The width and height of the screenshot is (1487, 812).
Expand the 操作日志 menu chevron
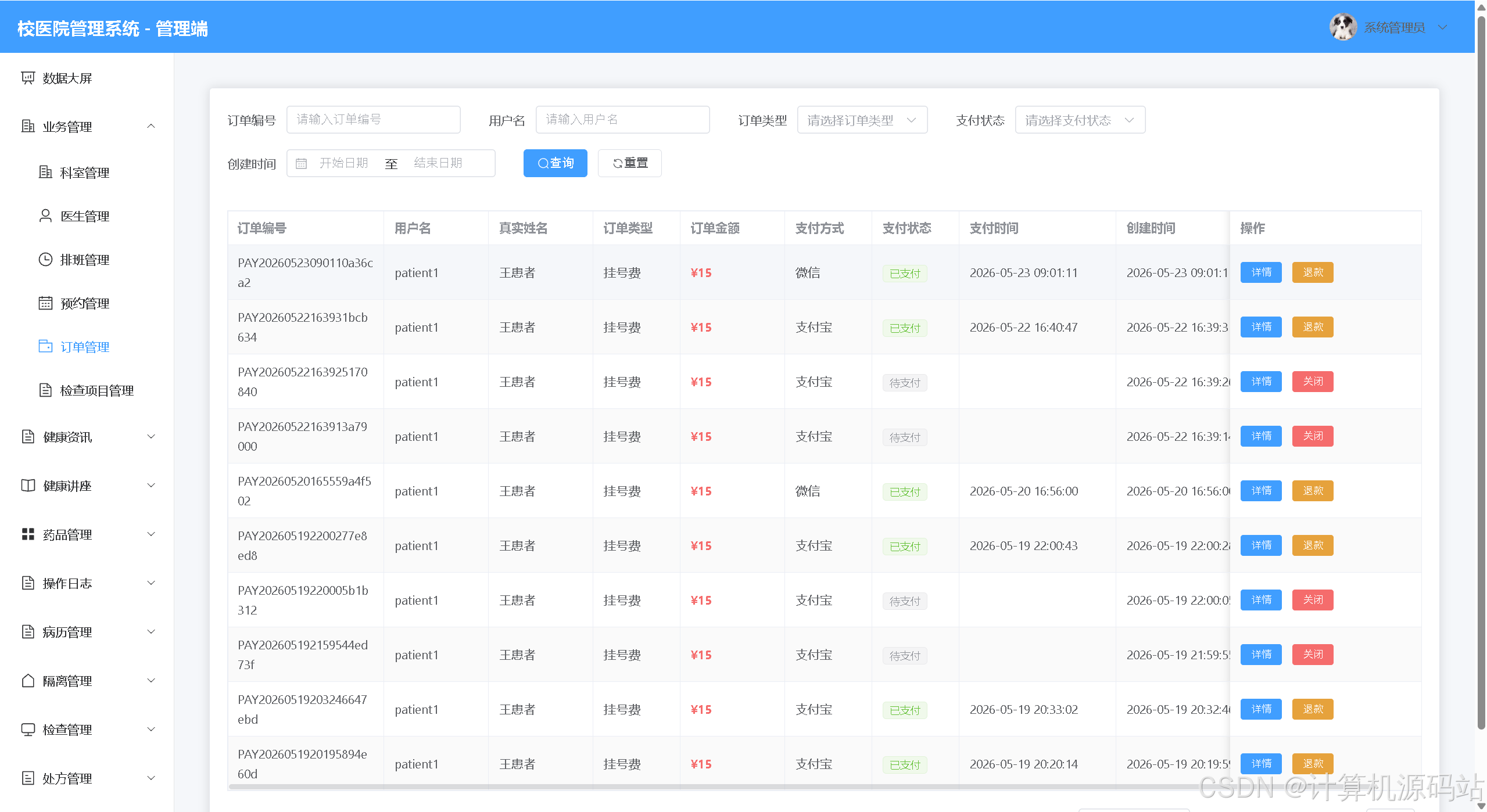point(151,583)
